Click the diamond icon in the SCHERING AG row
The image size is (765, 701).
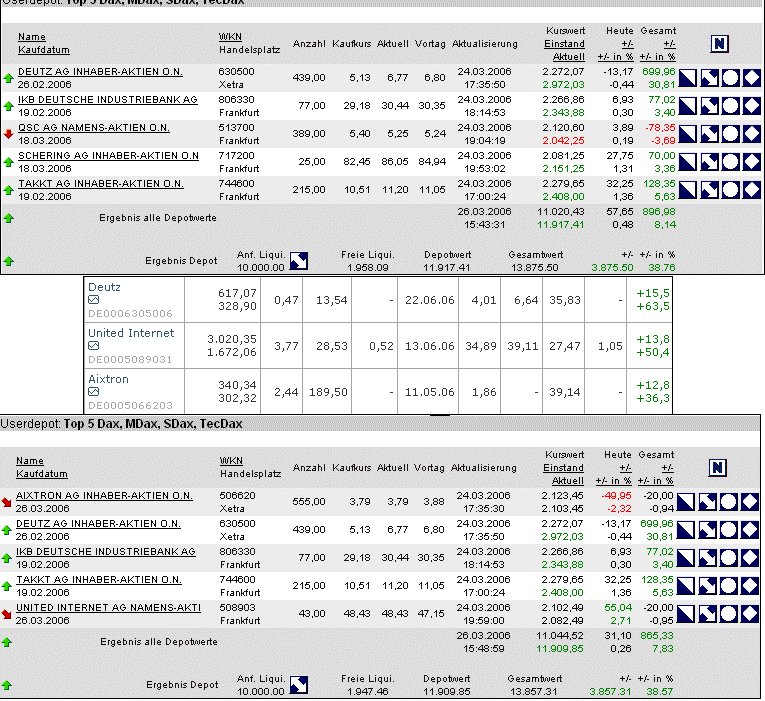(x=752, y=162)
